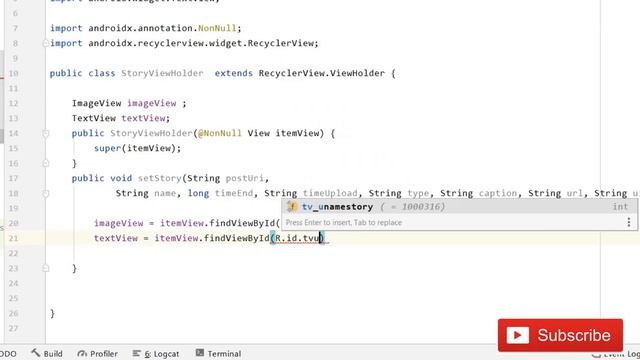Toggle the fold end marker on line 23
This screenshot has height=360, width=640.
46,268
